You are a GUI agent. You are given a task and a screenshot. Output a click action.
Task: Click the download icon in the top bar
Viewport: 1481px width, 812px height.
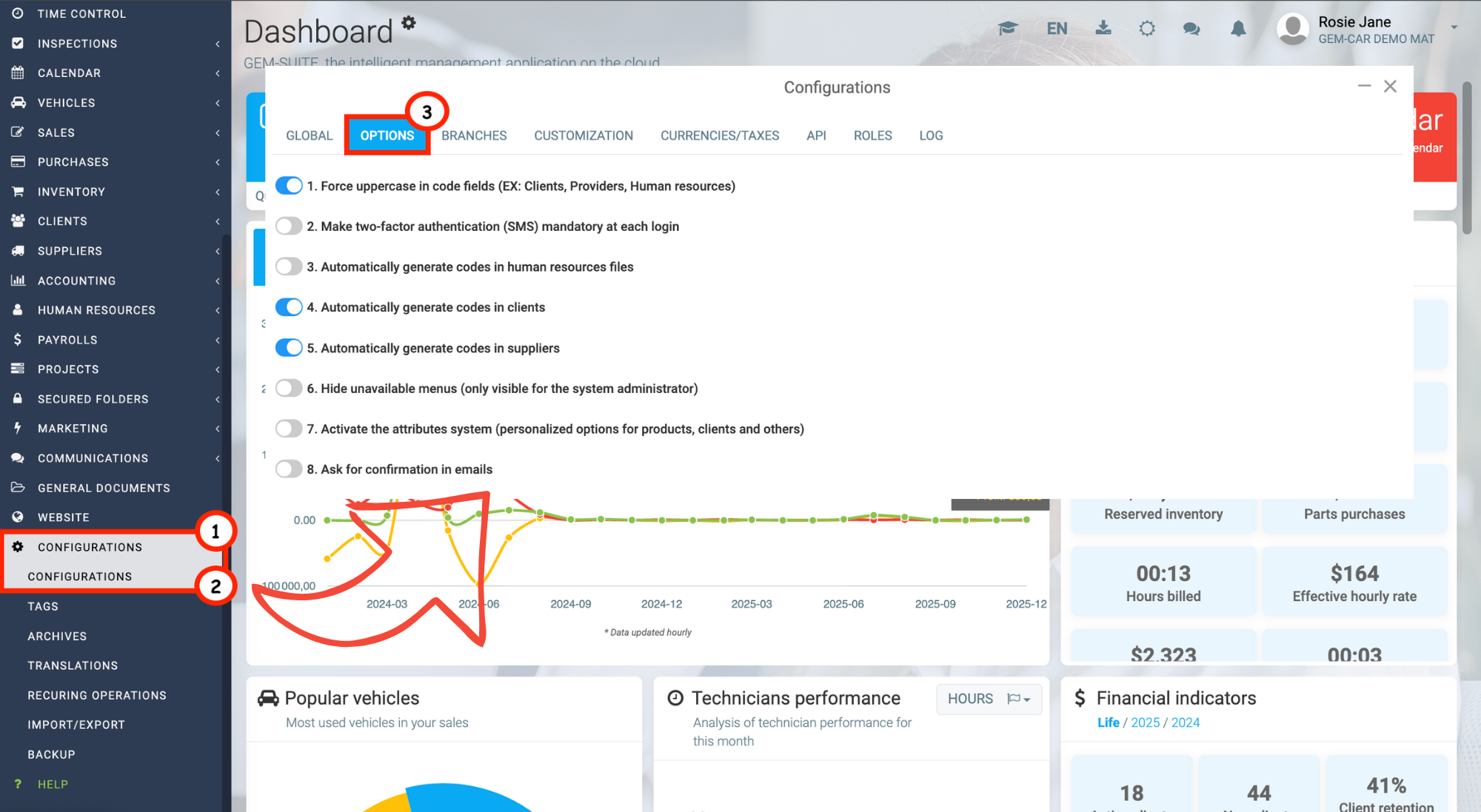[x=1103, y=27]
